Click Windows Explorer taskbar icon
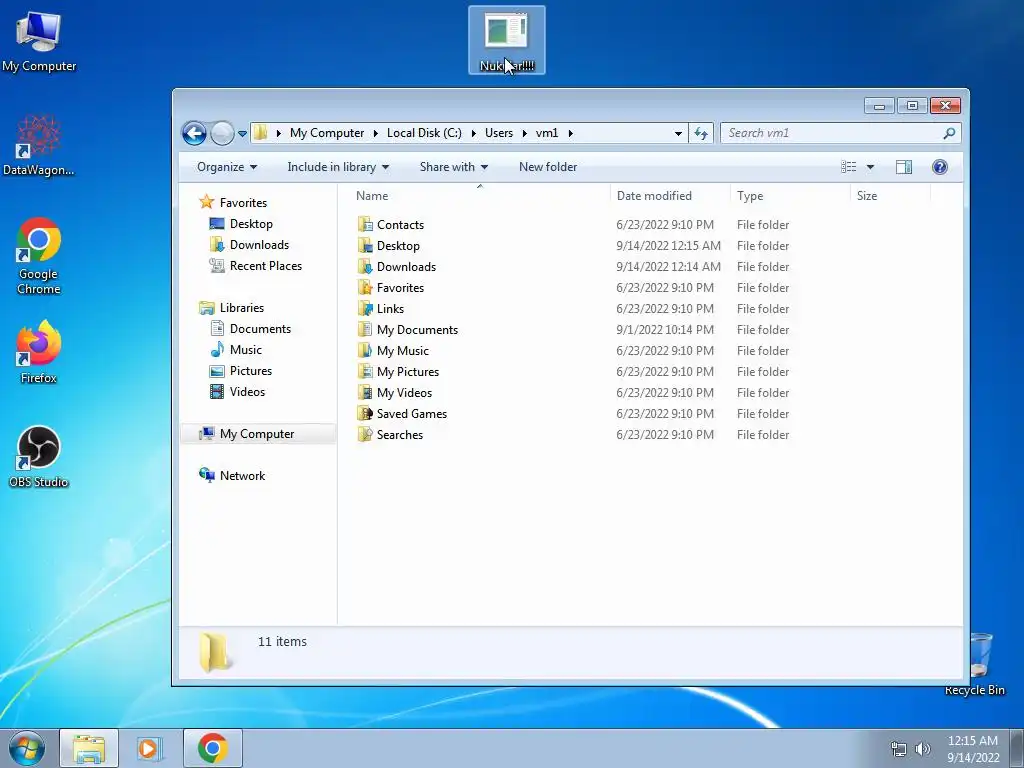Viewport: 1024px width, 768px height. (x=89, y=748)
